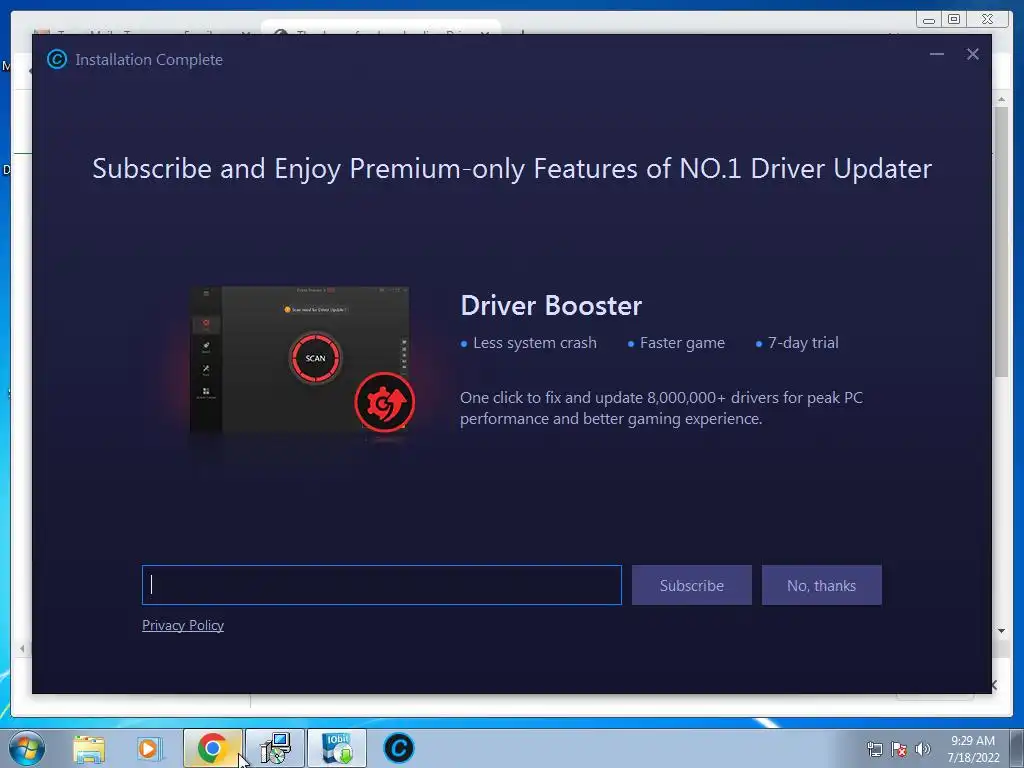Screen dimensions: 1024x768
Task: Click the 7-day trial bullet text
Action: click(x=803, y=343)
